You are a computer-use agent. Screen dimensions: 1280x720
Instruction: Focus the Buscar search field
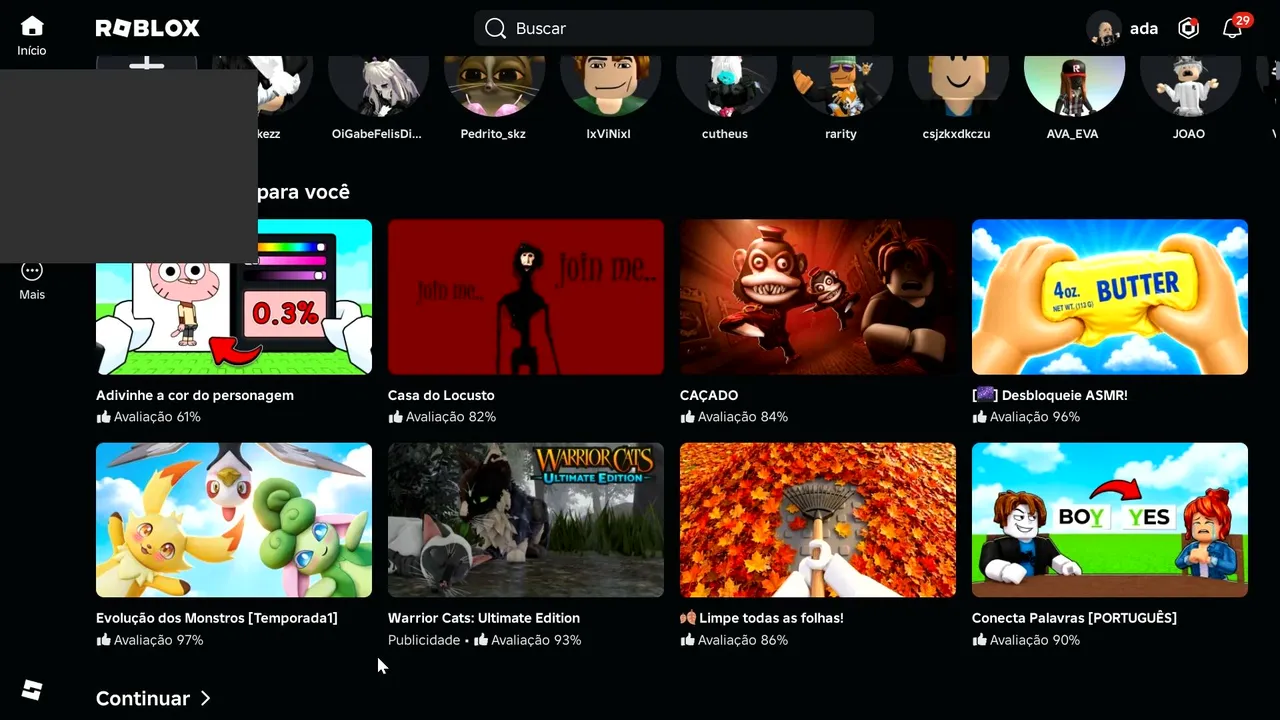pyautogui.click(x=674, y=28)
